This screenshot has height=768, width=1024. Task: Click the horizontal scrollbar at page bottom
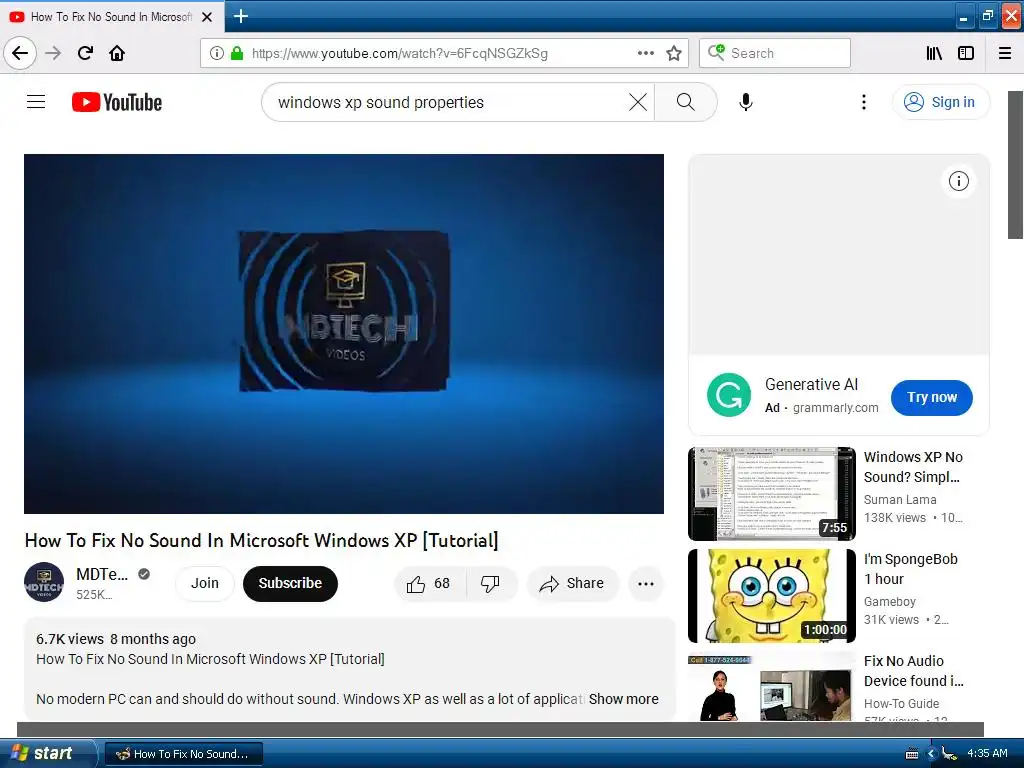pos(500,729)
